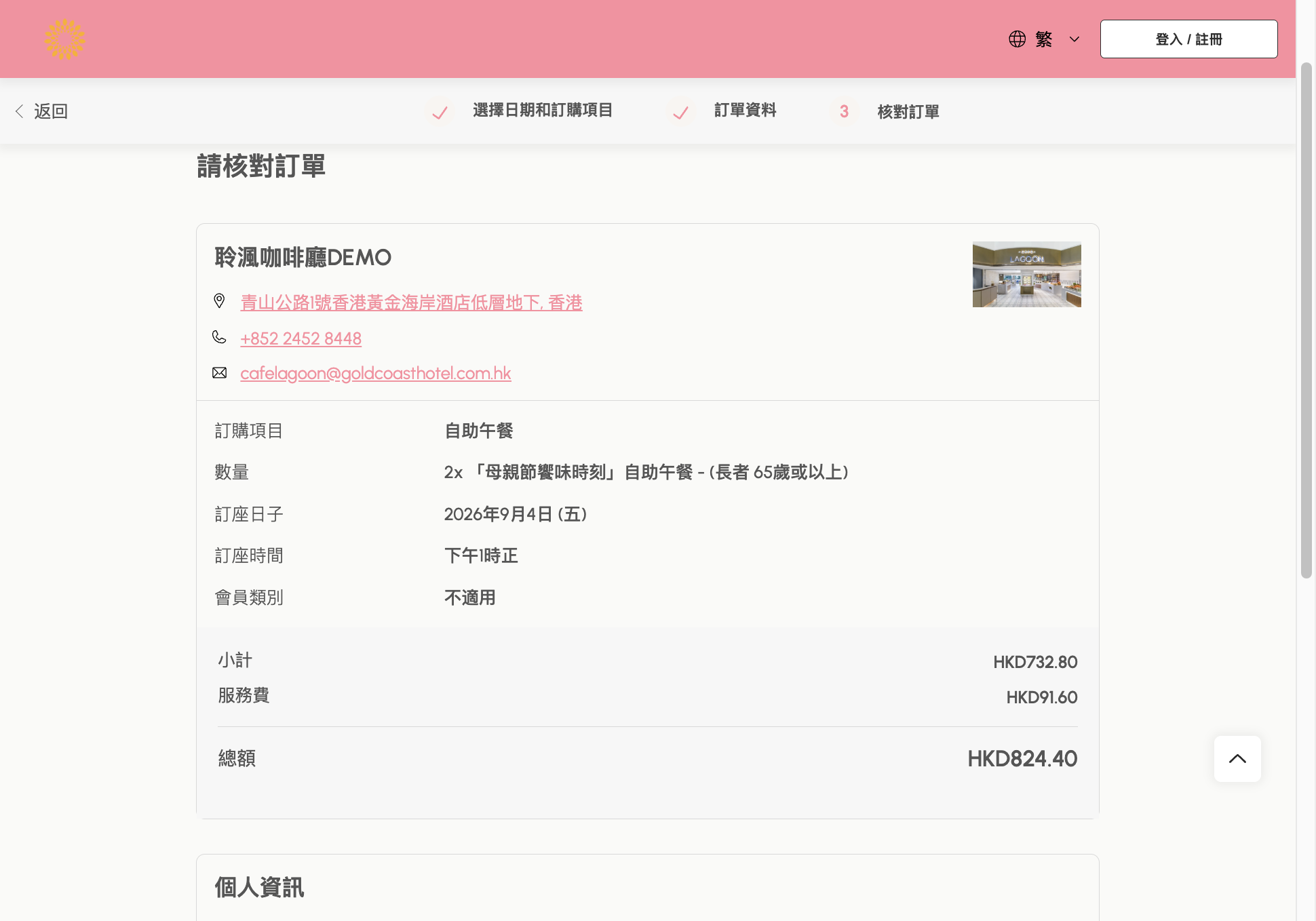1316x921 pixels.
Task: Click the scroll-to-top arrow button
Action: [1237, 758]
